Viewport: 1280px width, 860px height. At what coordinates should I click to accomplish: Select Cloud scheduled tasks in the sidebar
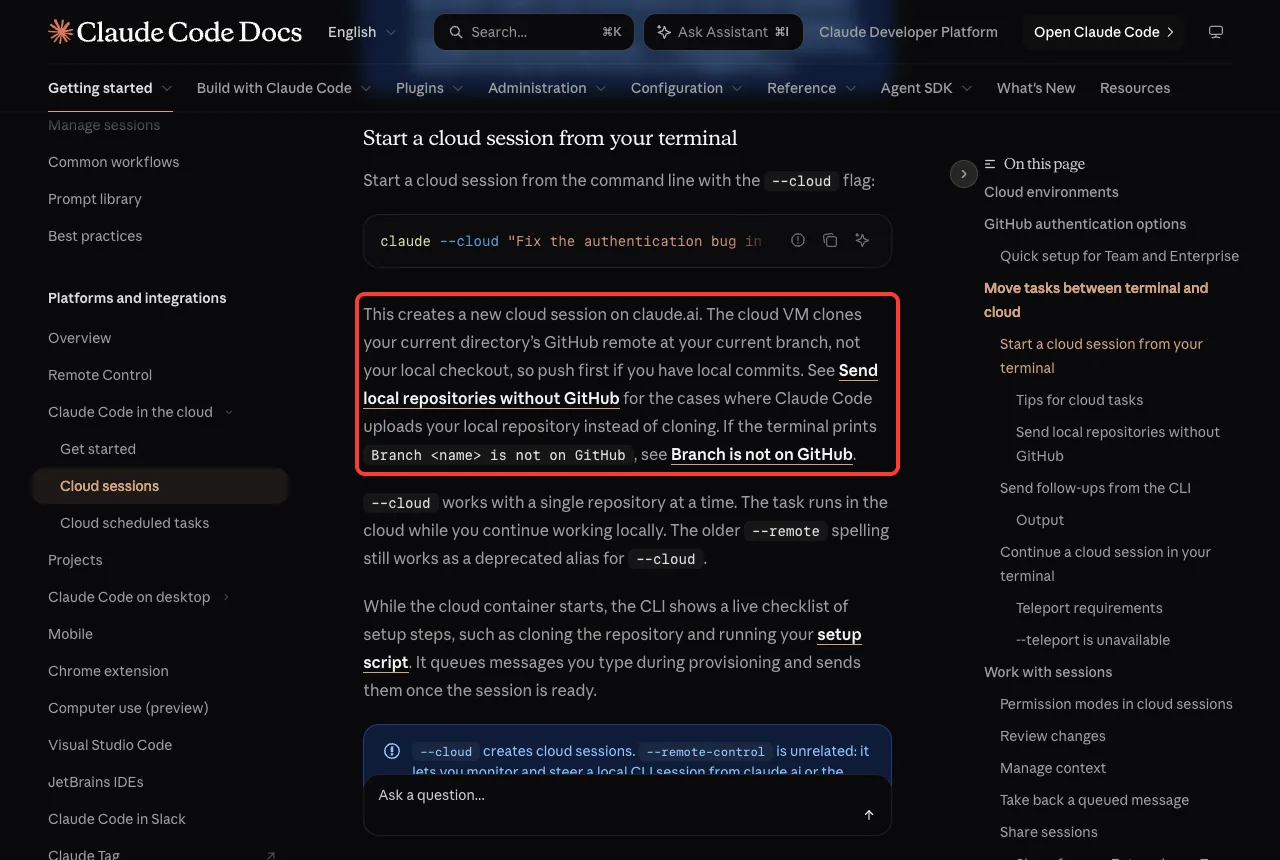pos(135,523)
